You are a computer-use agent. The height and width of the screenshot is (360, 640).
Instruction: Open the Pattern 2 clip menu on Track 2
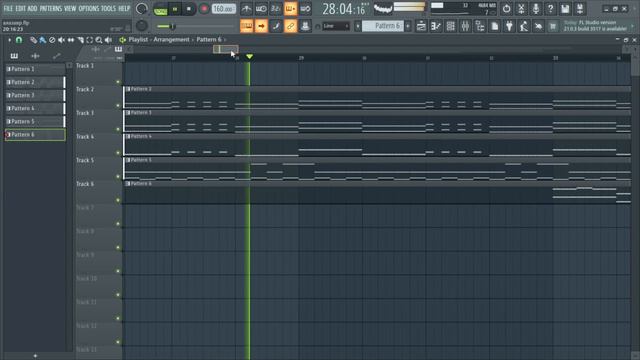[128, 89]
